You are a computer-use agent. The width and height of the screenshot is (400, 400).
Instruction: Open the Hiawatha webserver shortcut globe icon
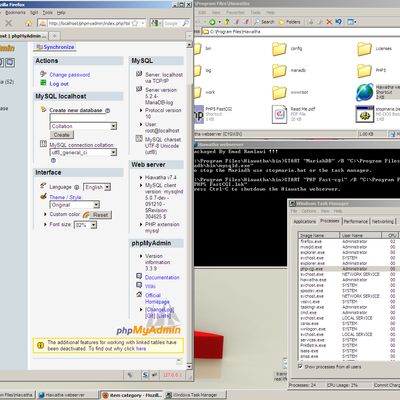[x=365, y=92]
